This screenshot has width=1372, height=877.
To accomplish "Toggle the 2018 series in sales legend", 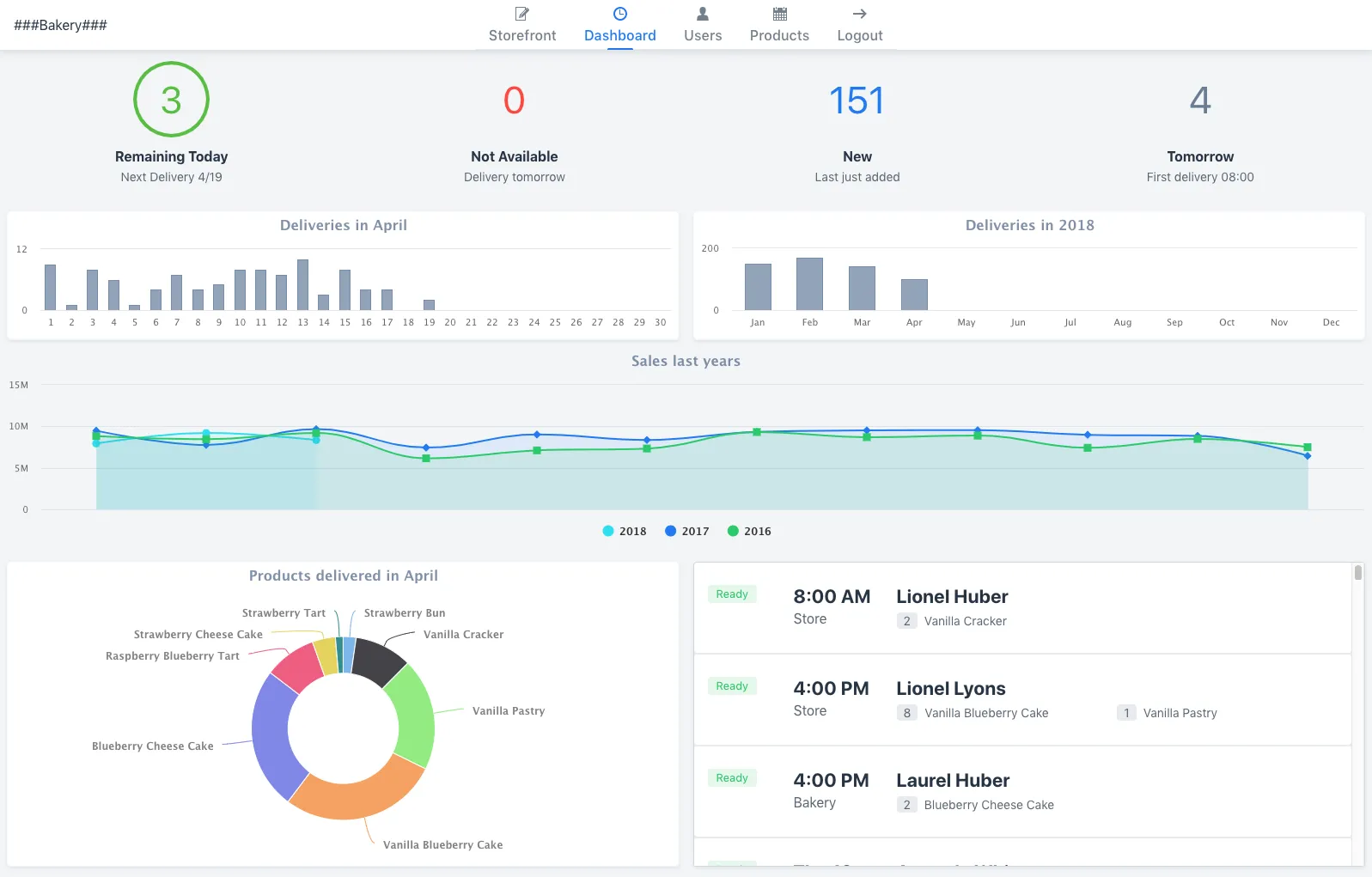I will 625,532.
